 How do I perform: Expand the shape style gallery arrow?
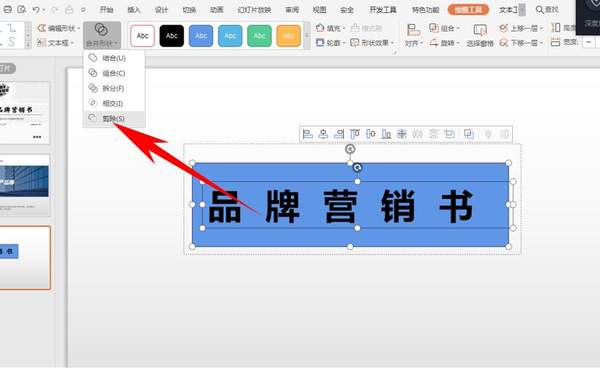click(x=307, y=36)
